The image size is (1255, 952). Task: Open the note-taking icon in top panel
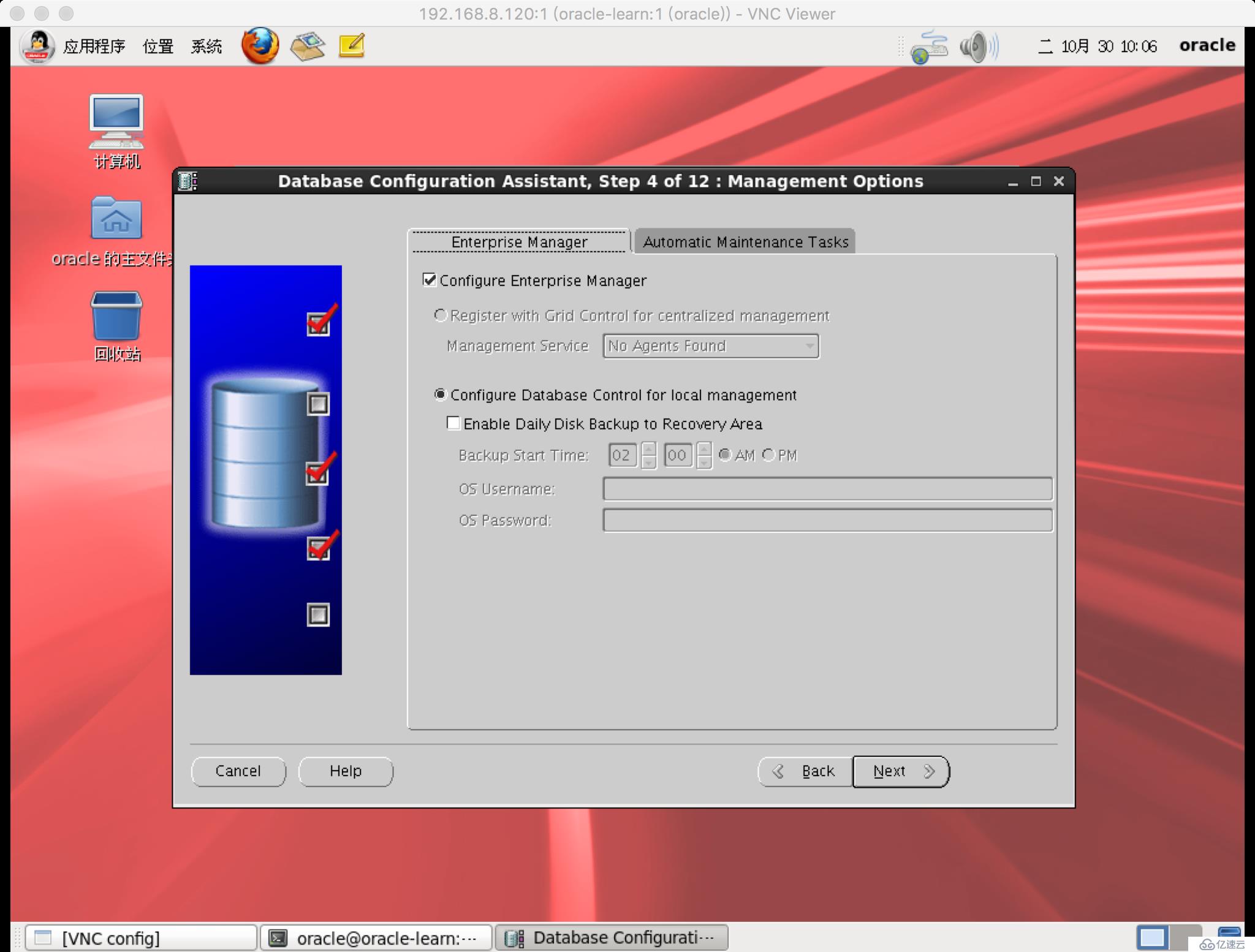tap(352, 46)
